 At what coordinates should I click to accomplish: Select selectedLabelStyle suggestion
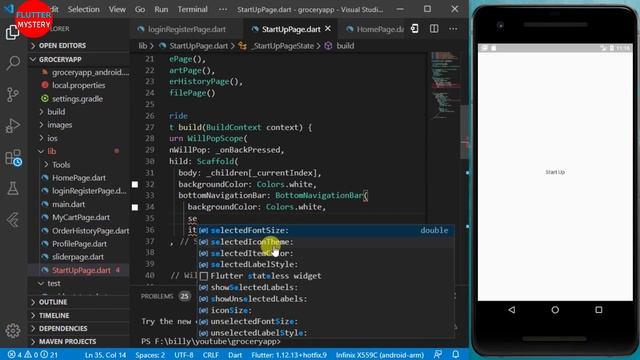click(x=326, y=264)
